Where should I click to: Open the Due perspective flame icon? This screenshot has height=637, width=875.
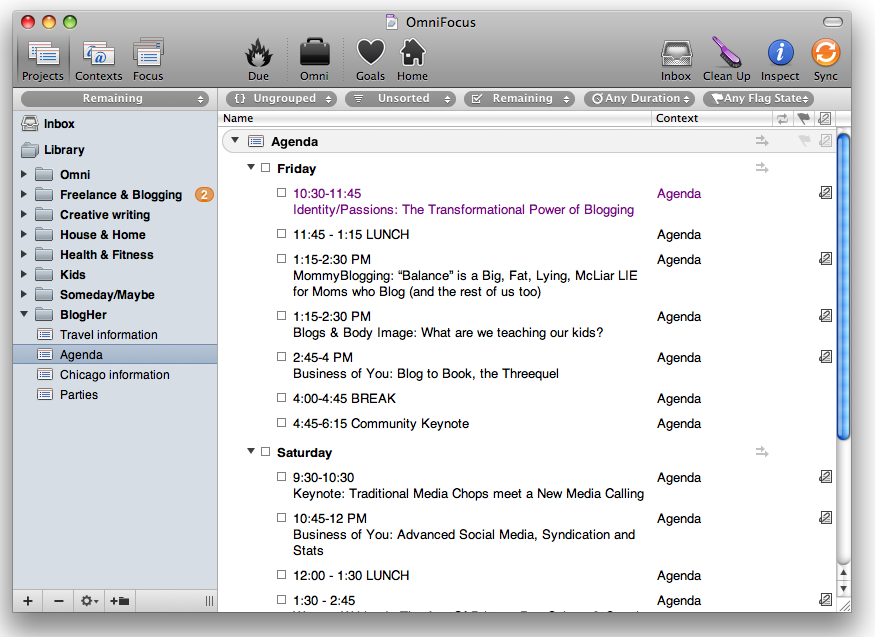tap(258, 60)
